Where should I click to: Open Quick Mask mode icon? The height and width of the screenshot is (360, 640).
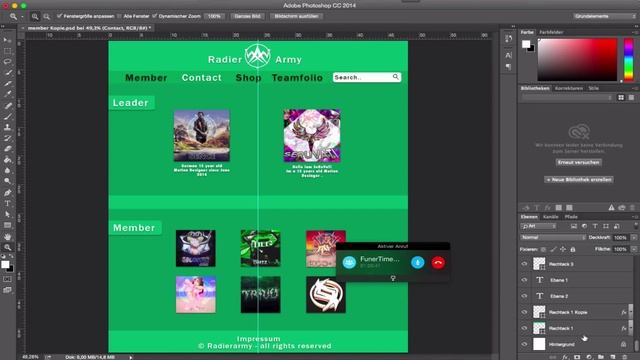click(7, 279)
